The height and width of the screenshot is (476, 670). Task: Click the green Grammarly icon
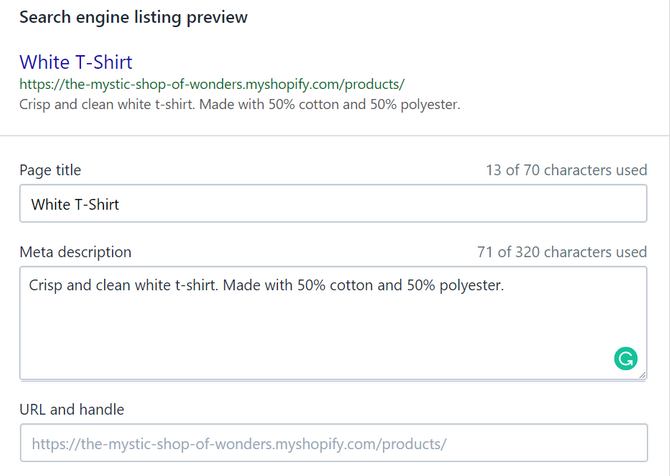(625, 358)
